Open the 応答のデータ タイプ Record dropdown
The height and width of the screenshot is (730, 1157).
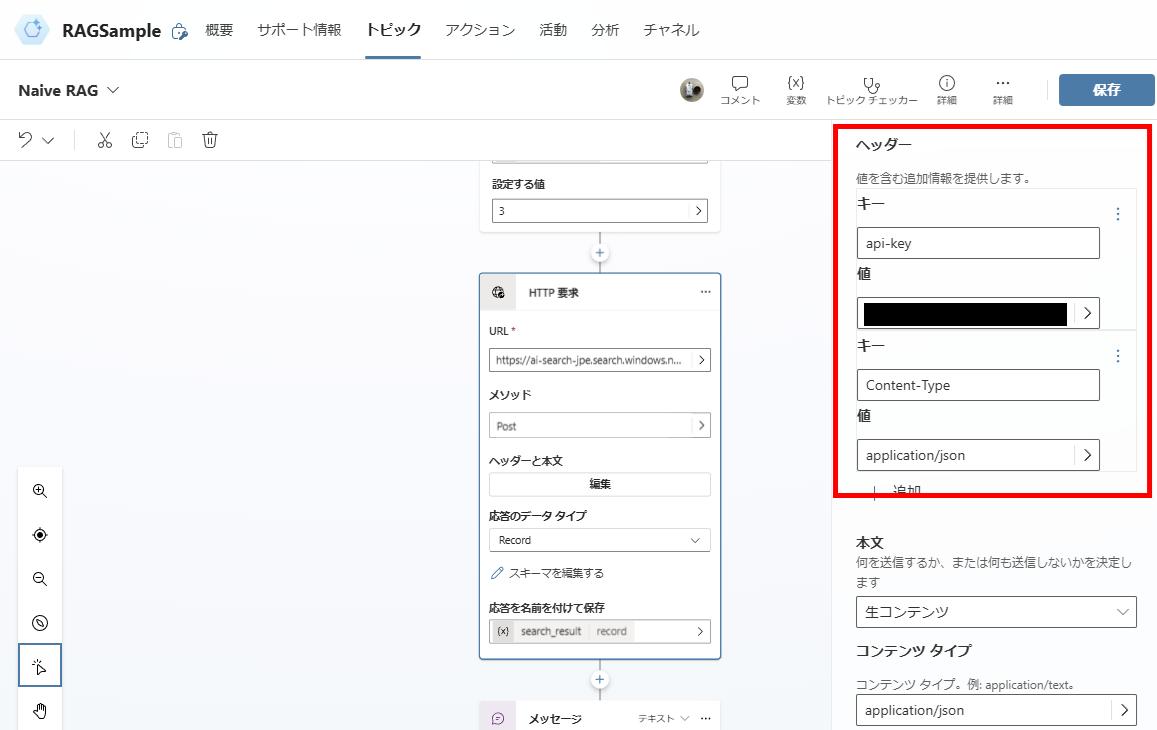pos(599,540)
